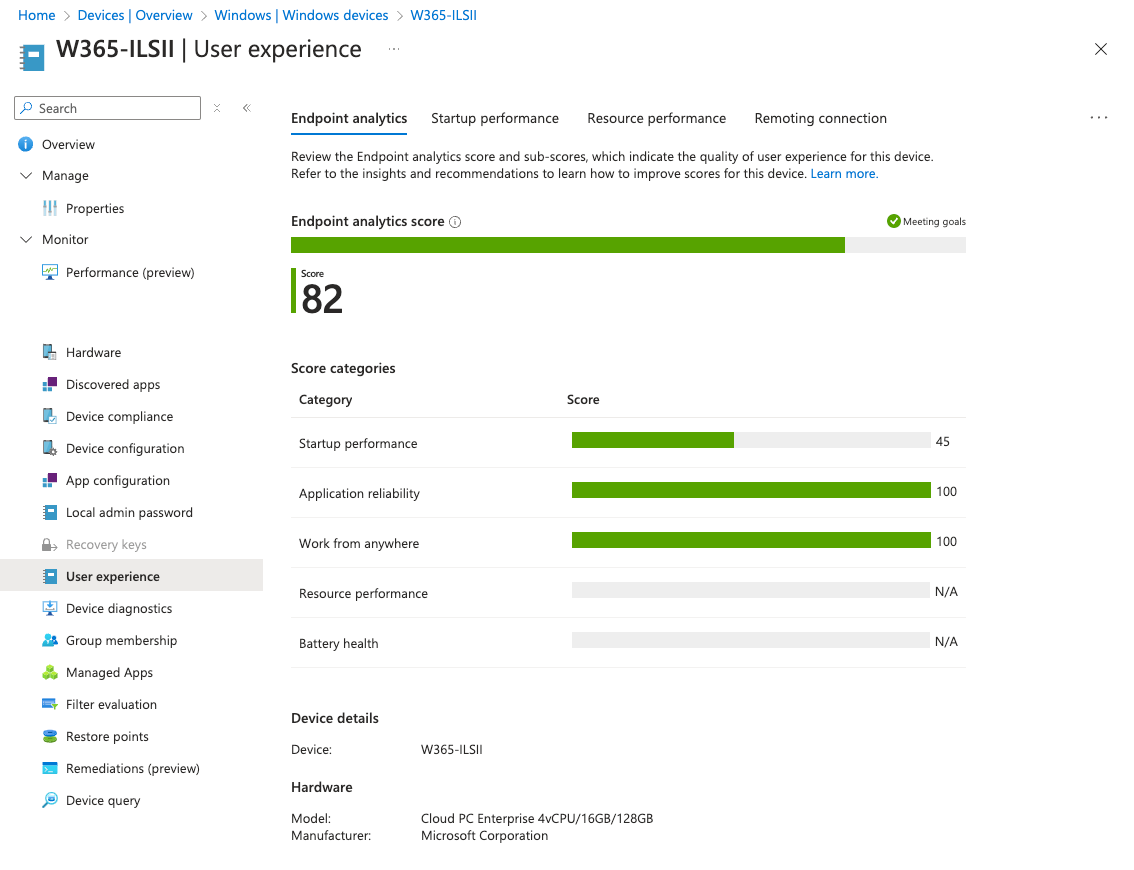The height and width of the screenshot is (870, 1134).
Task: Click the Recovery keys lock icon
Action: tap(50, 545)
